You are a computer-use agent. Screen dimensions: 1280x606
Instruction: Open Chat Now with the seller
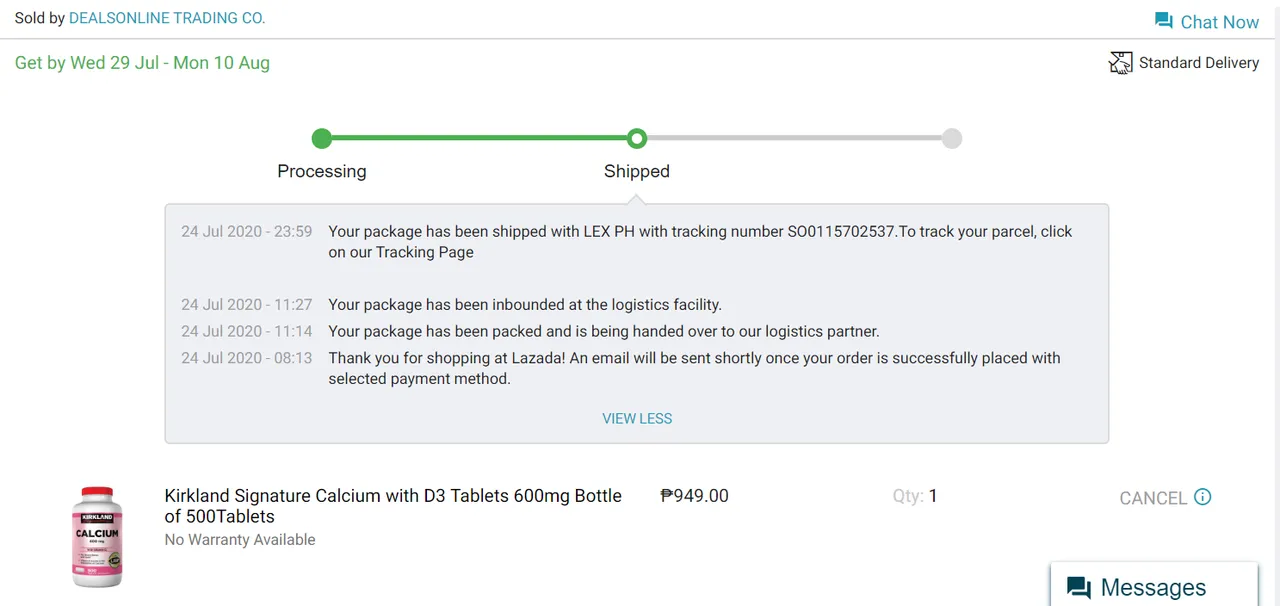tap(1207, 22)
